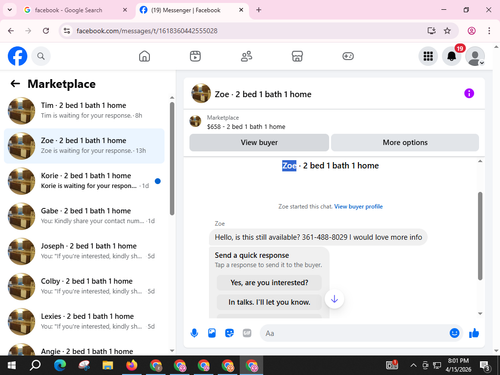Screen dimensions: 500x375
Task: View site information icon in address bar
Action: (67, 31)
